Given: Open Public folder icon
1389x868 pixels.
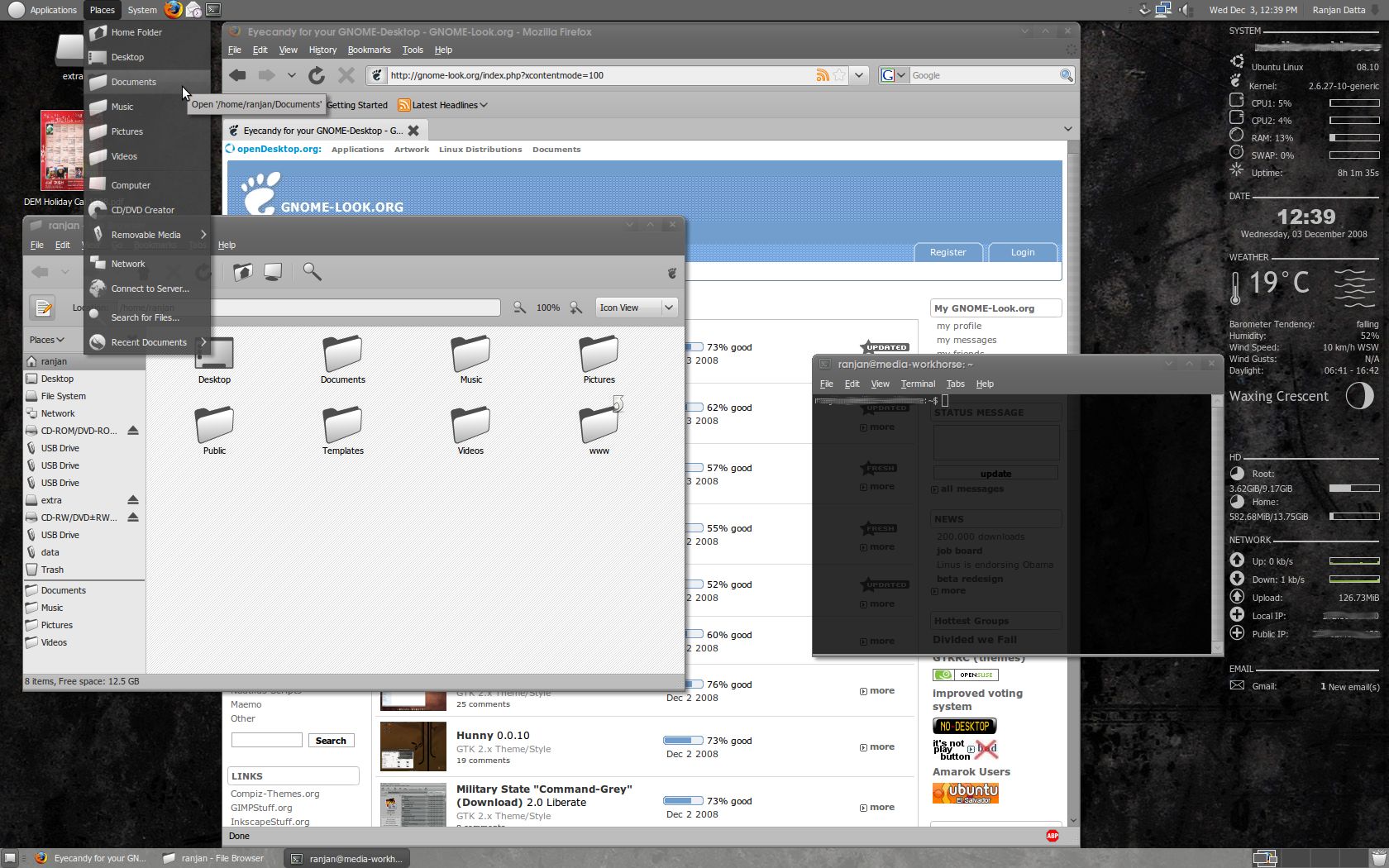Looking at the screenshot, I should click(x=214, y=425).
